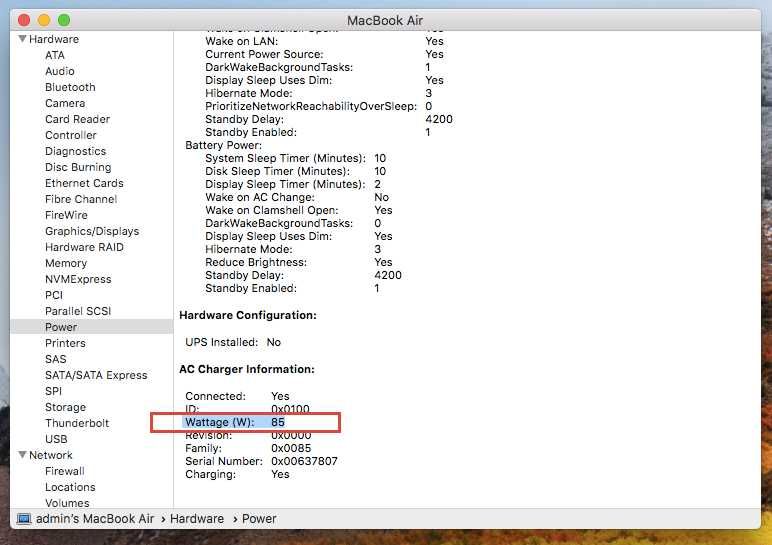The width and height of the screenshot is (772, 545).
Task: Click the Hardware Configuration heading
Action: pyautogui.click(x=248, y=315)
